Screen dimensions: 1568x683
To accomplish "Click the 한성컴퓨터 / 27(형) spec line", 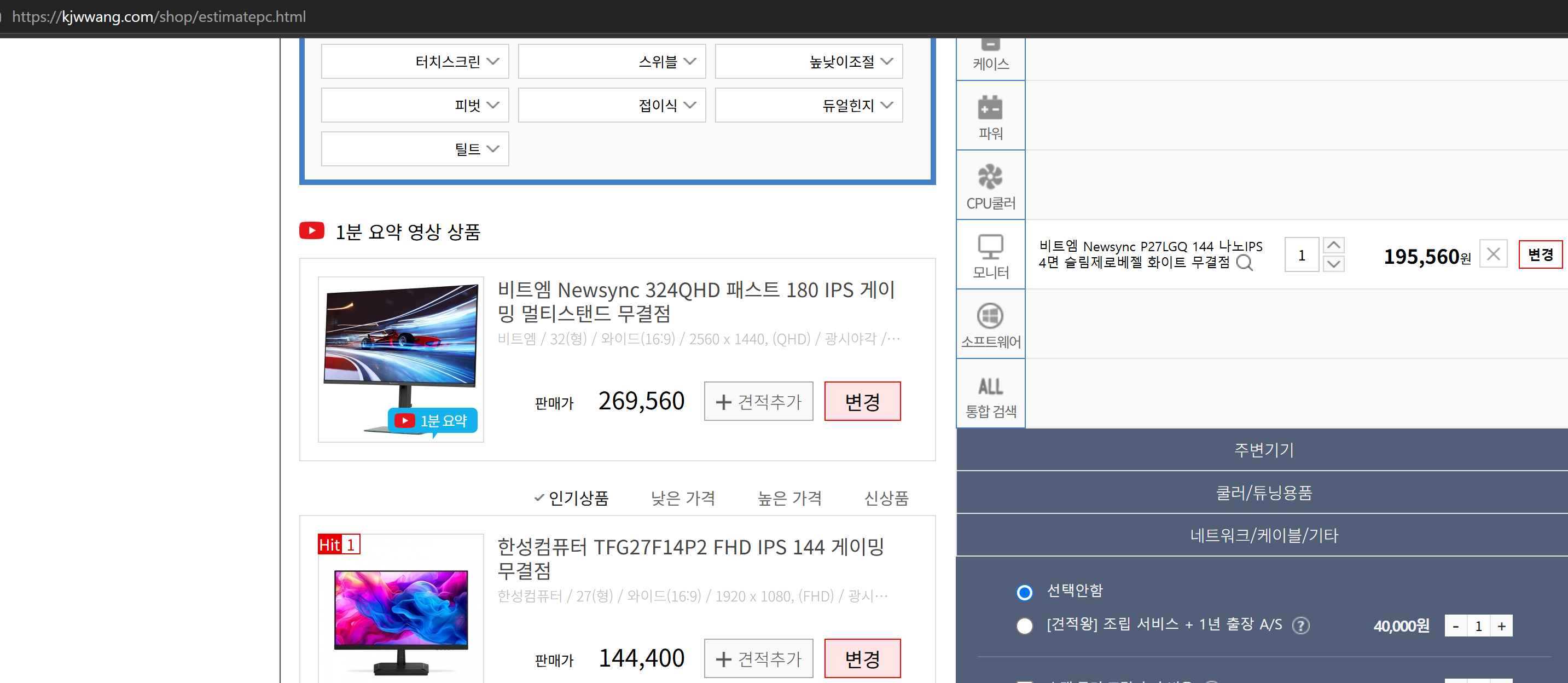I will pos(692,596).
